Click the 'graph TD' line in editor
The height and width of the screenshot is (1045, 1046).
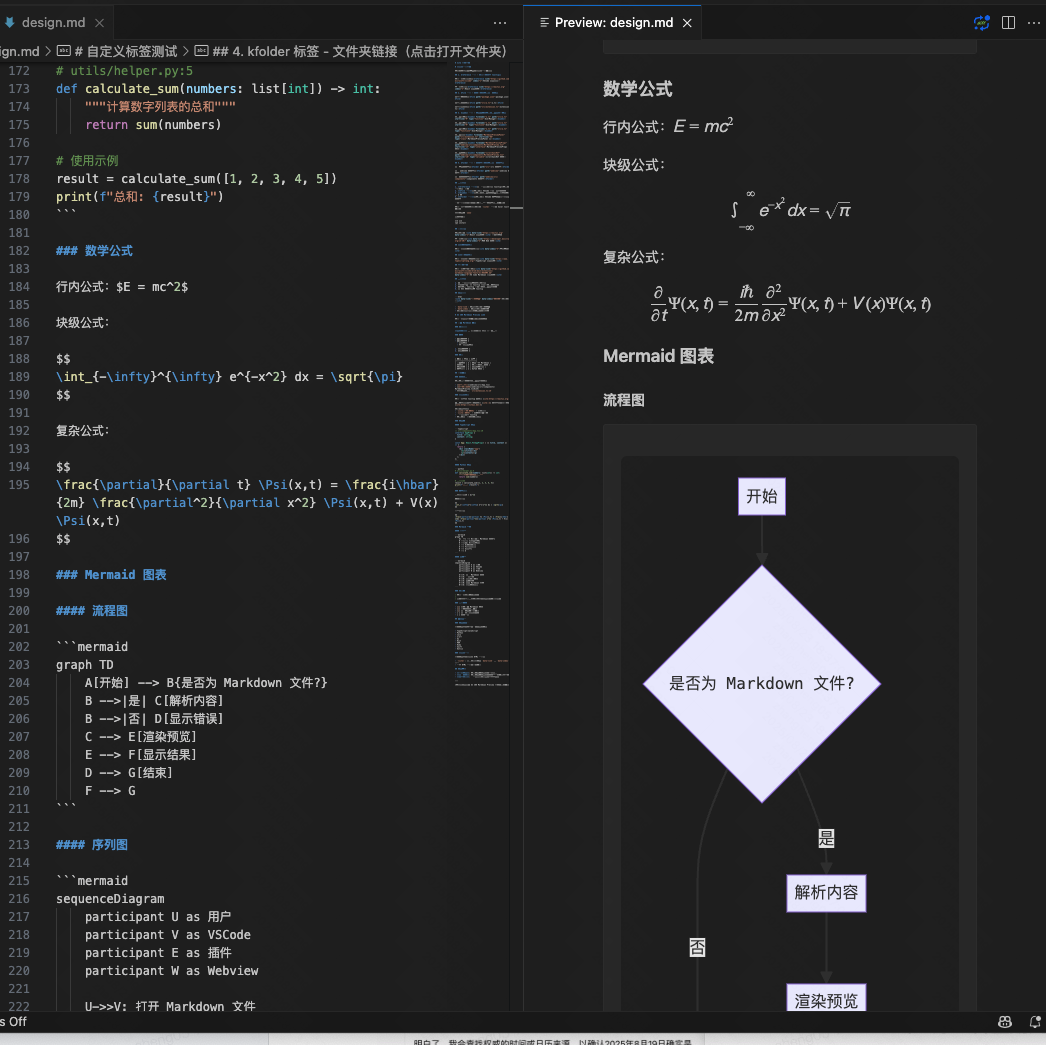coord(85,665)
